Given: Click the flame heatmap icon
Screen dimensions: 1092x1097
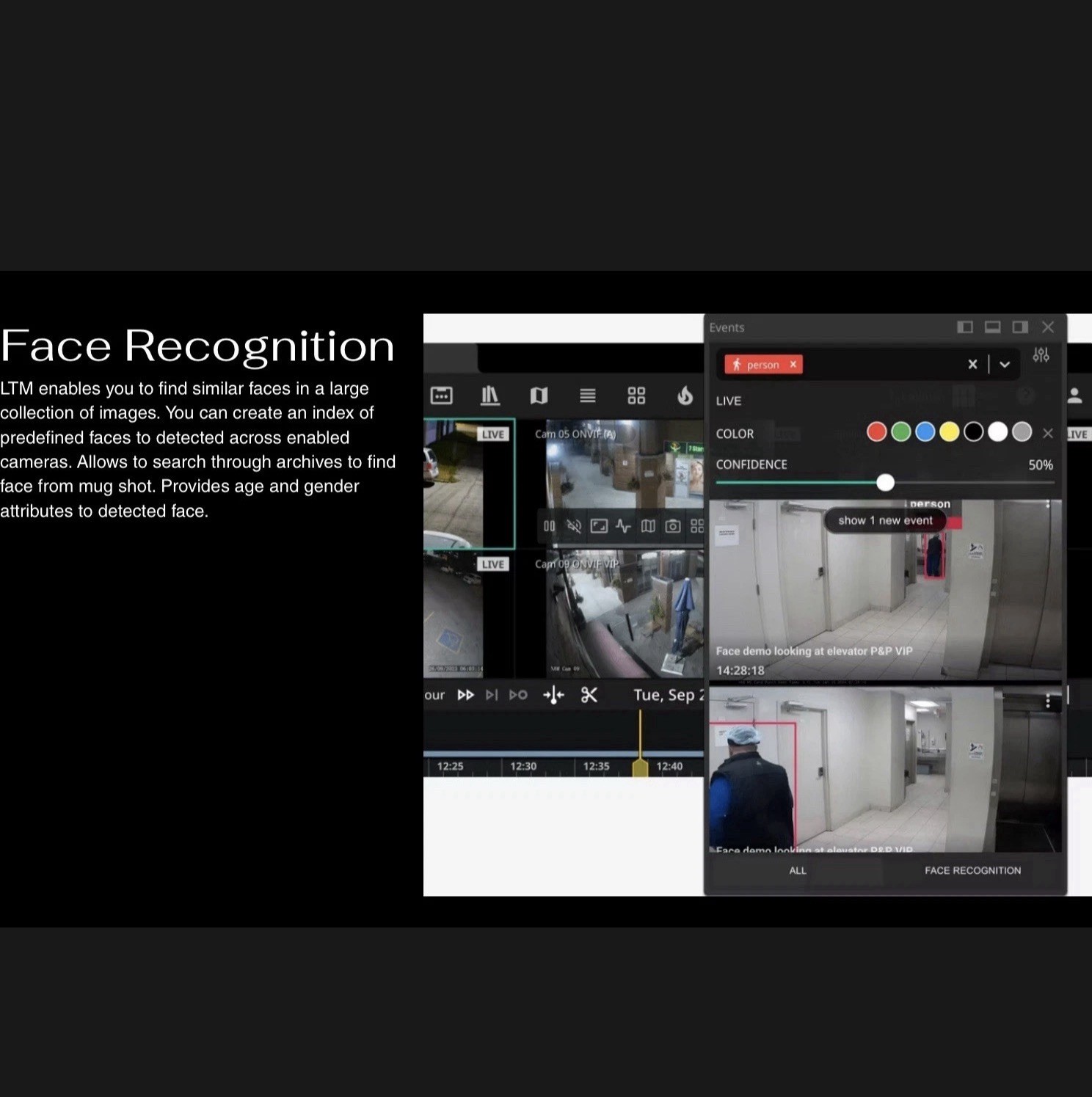Looking at the screenshot, I should point(685,396).
